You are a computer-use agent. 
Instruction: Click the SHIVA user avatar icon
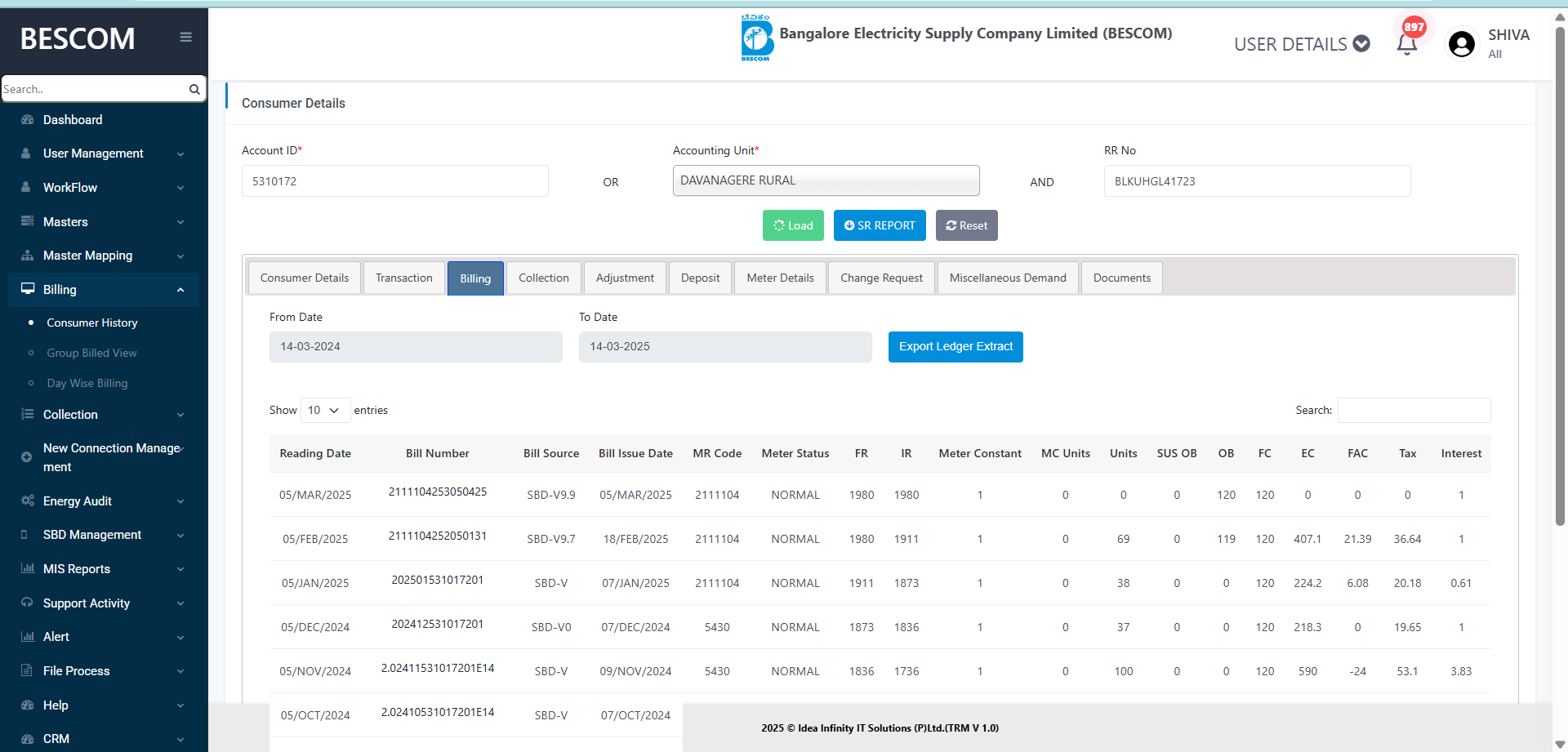point(1461,44)
